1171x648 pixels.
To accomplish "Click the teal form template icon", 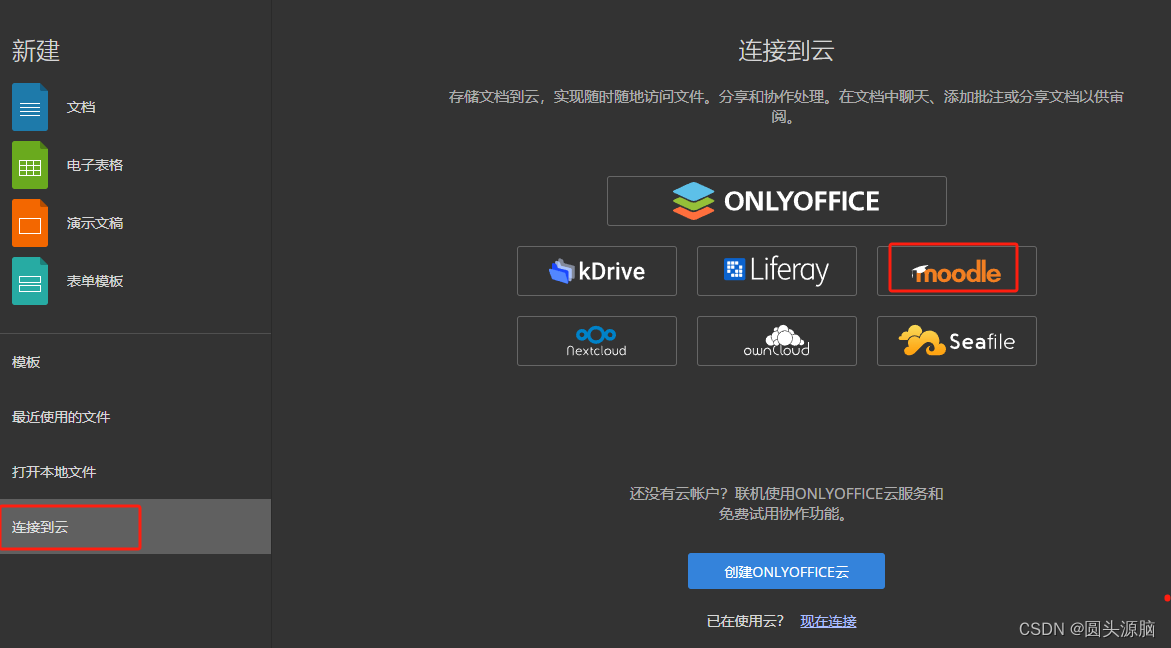I will point(30,281).
